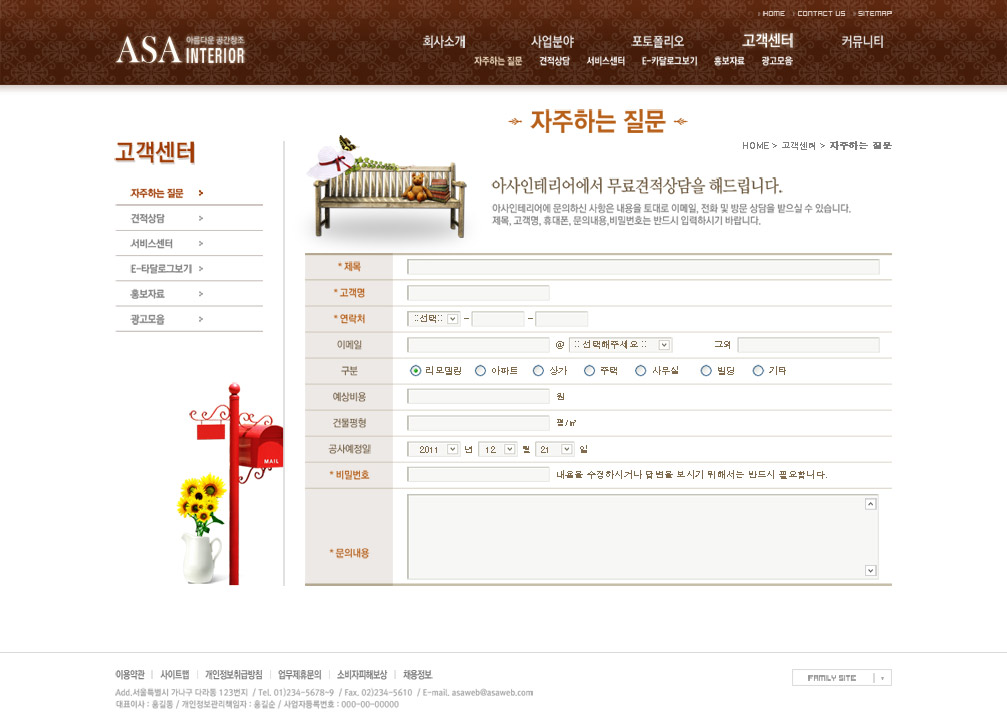The height and width of the screenshot is (722, 1007).
Task: Go to 회사소개 in the main menu
Action: point(444,42)
